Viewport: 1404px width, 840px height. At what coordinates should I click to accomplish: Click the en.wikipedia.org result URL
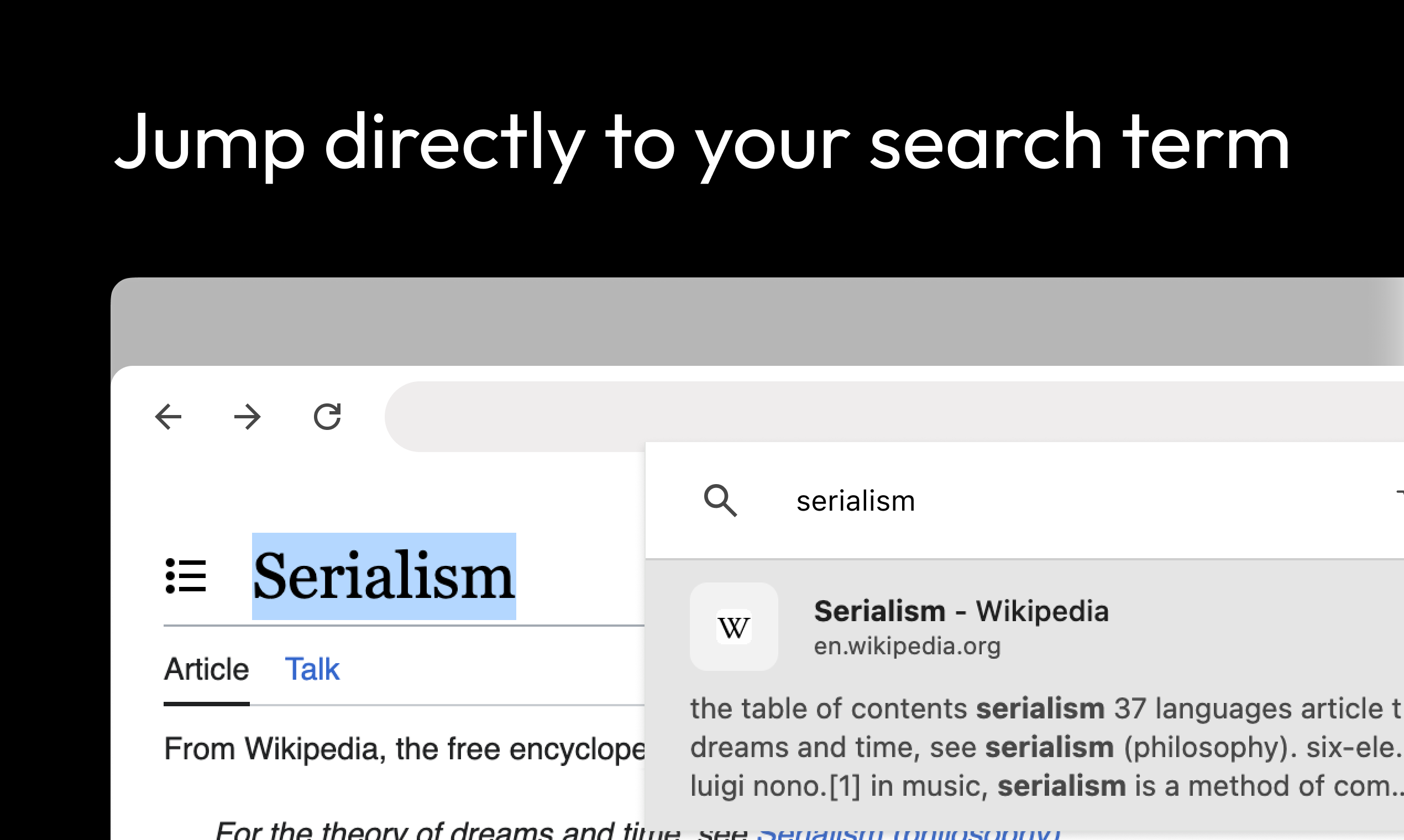(x=907, y=646)
